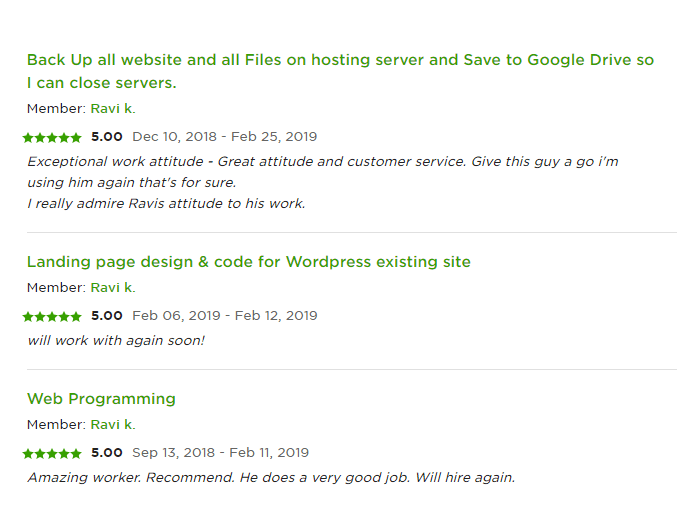
Task: Select the Dec 10, 2018 - Feb 25, 2019 date range
Action: pos(225,137)
